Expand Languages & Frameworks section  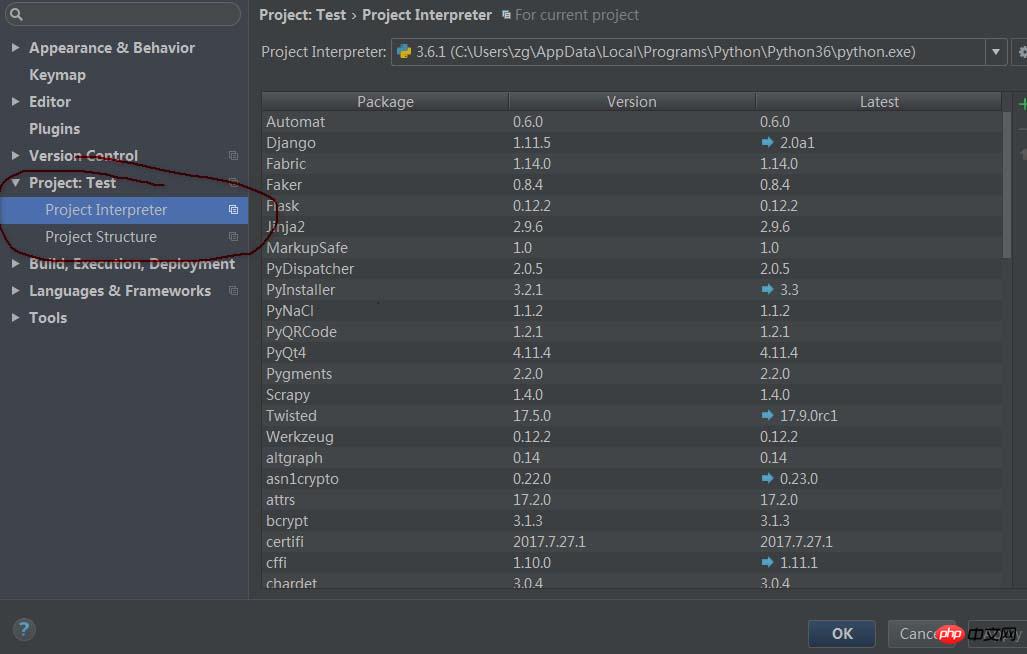tap(16, 290)
